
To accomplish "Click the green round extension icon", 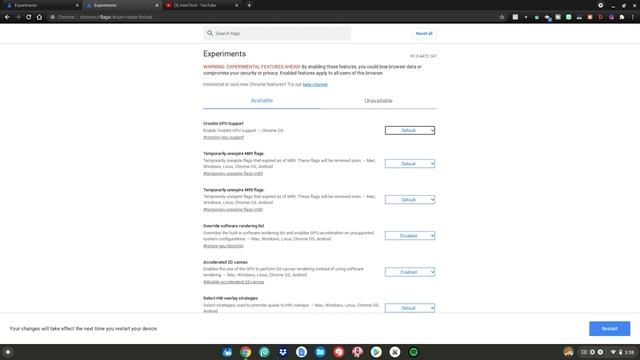I will click(x=536, y=17).
